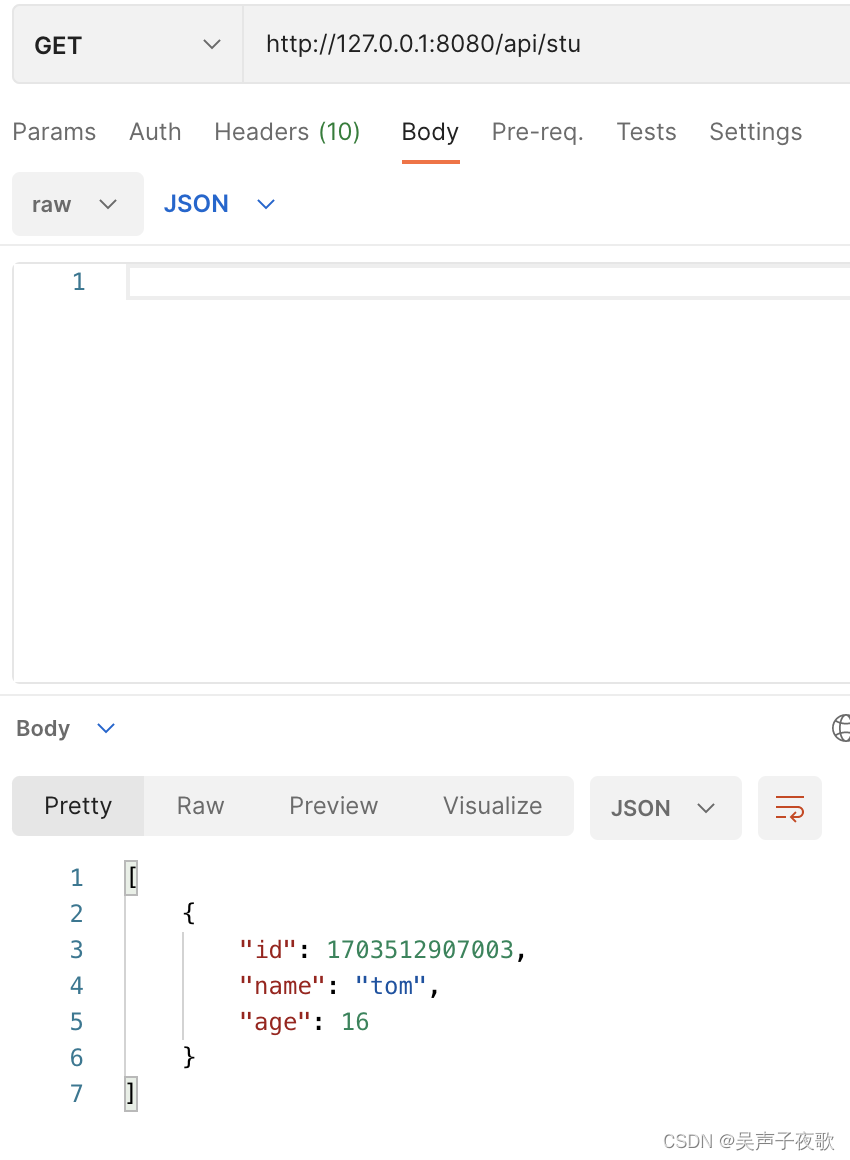Click the request URL field

point(547,44)
